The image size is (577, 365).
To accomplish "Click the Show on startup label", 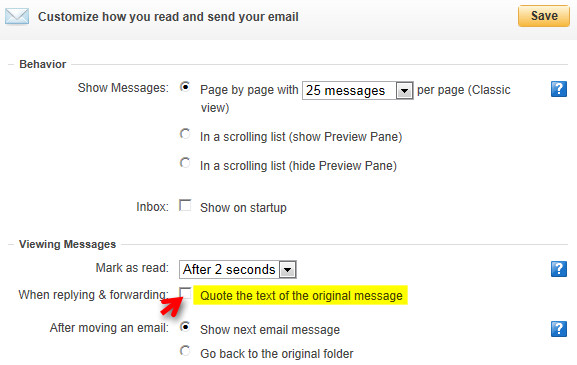I will click(243, 208).
